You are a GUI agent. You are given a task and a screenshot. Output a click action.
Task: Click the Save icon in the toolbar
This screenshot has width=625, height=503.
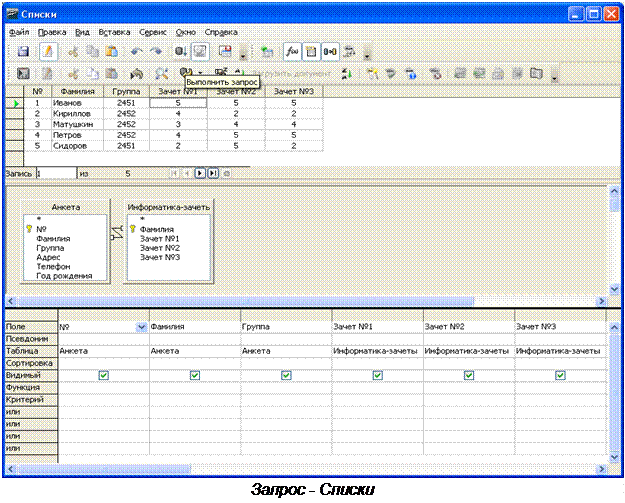tap(25, 51)
